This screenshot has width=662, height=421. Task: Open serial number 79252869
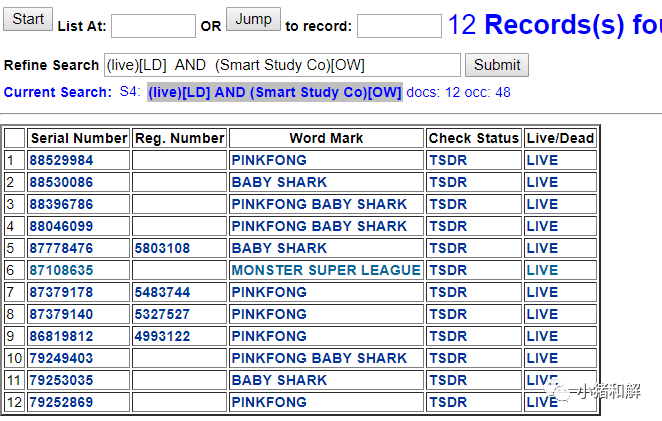point(61,402)
